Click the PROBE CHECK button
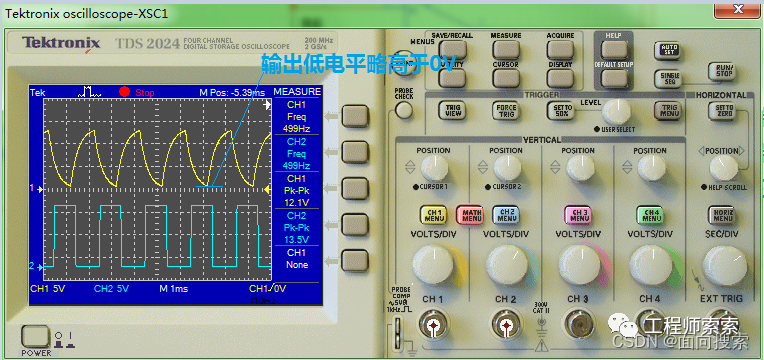Screen dimensions: 764x360 pos(403,110)
